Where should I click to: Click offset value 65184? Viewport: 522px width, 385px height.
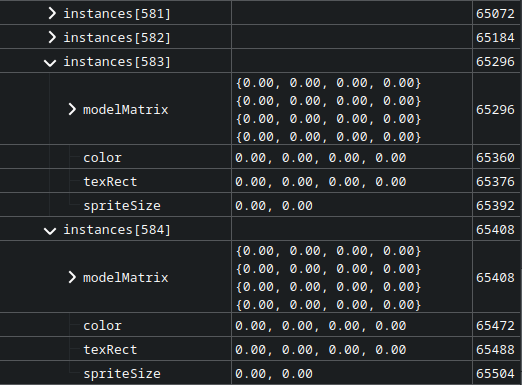click(495, 38)
